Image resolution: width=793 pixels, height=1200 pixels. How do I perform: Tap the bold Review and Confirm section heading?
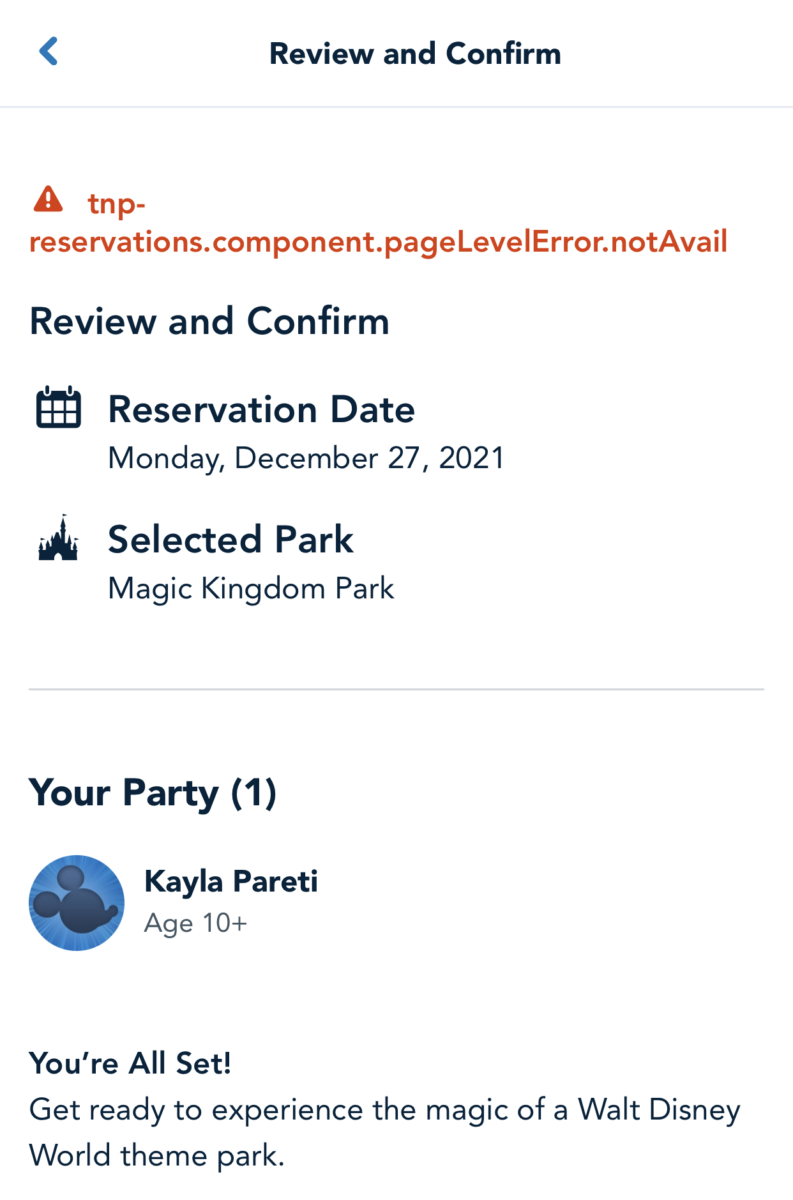click(209, 322)
